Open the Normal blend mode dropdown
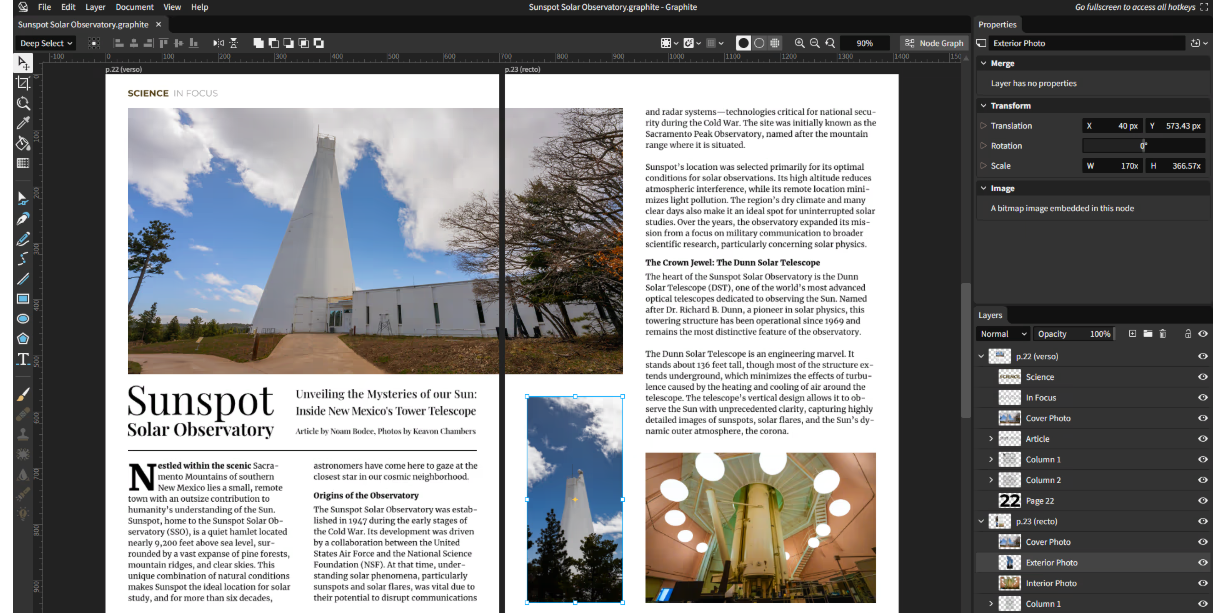Viewport: 1223px width, 613px height. [1003, 334]
